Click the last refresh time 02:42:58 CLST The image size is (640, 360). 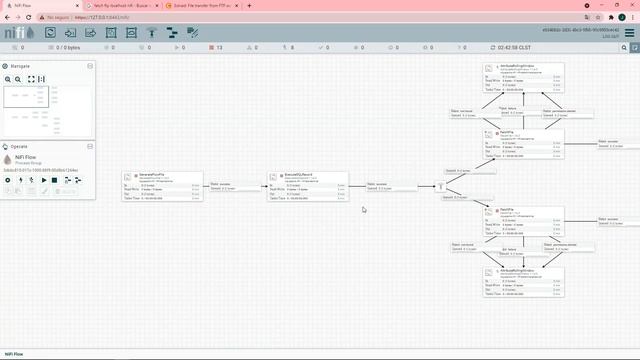511,48
